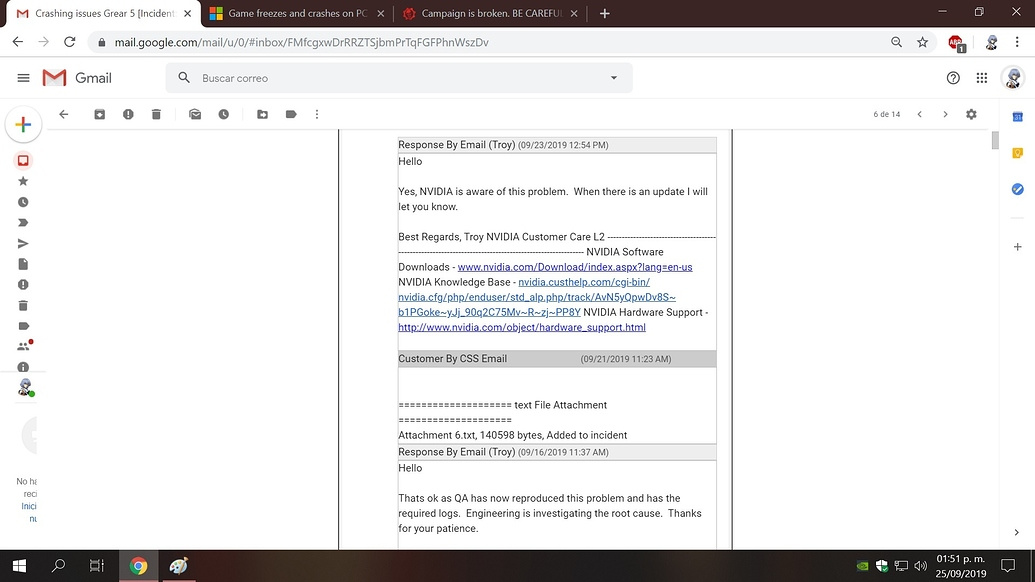Screen dimensions: 1035x582
Task: Click the address bar URL
Action: pyautogui.click(x=302, y=42)
